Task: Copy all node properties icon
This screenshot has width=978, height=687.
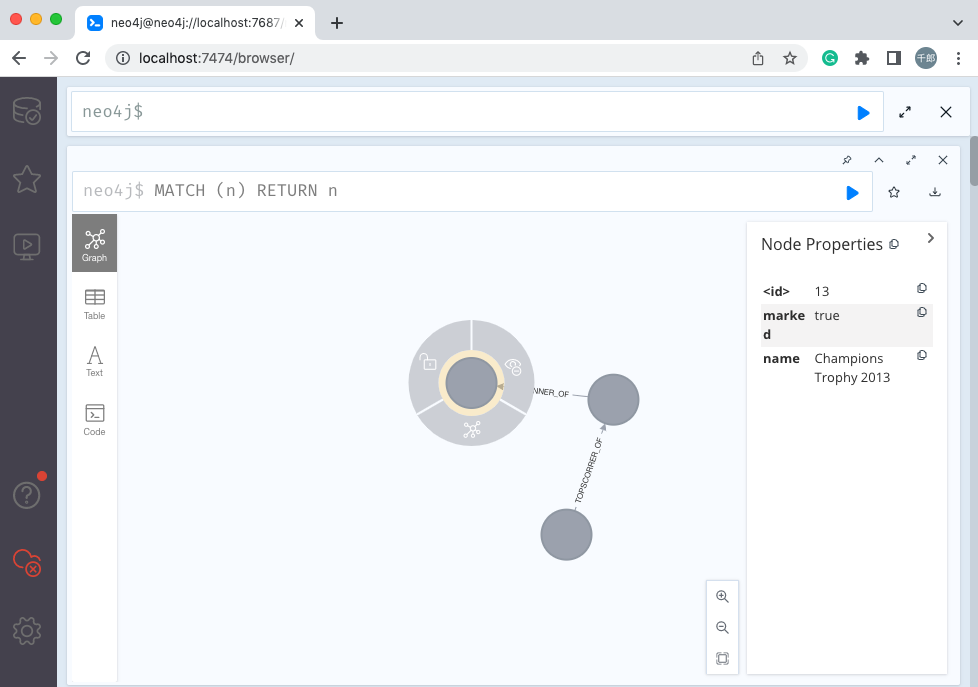Action: [894, 245]
